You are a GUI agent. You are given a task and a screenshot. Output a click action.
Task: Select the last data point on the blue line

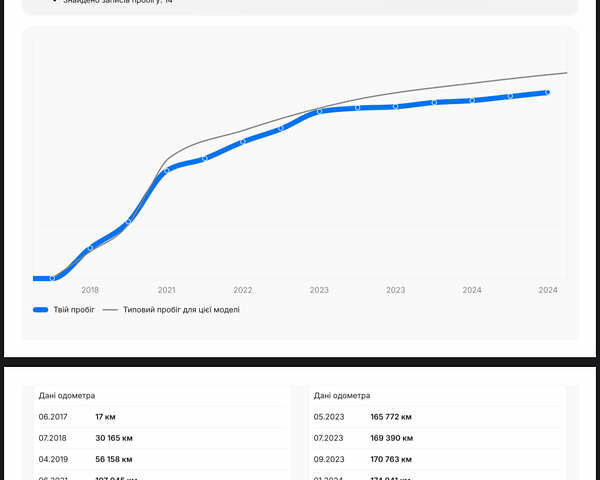pos(548,92)
